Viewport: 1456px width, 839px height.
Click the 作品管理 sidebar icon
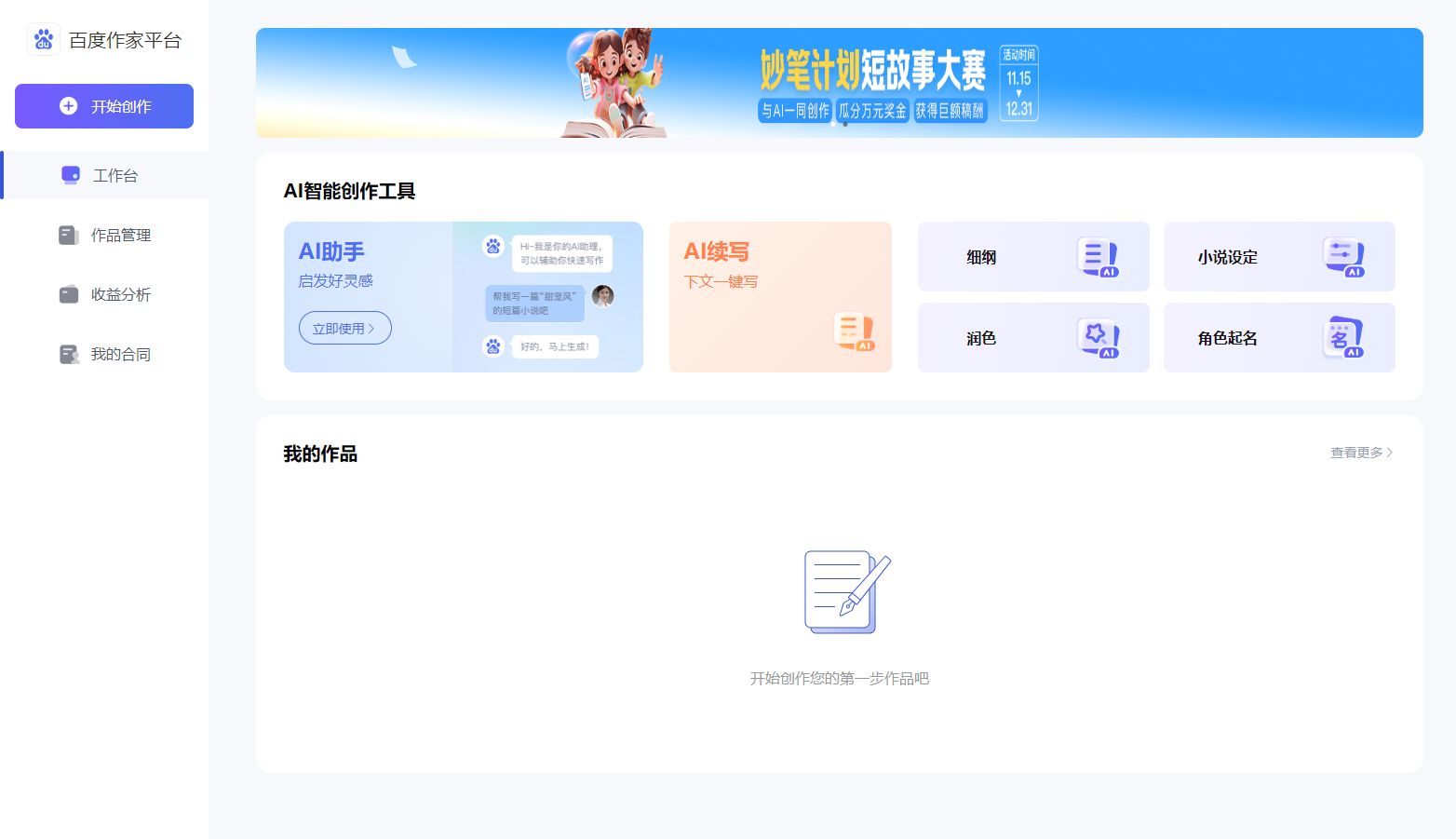tap(69, 235)
